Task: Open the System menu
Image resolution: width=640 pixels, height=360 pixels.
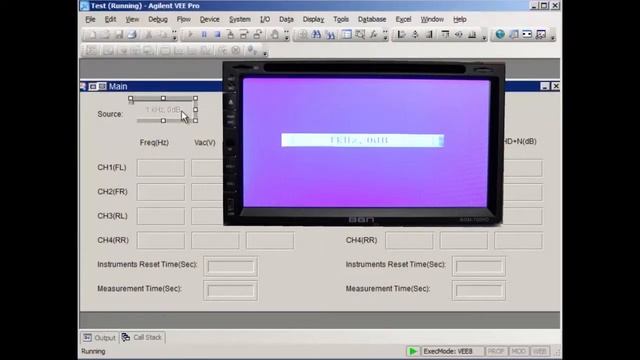Action: click(x=240, y=19)
